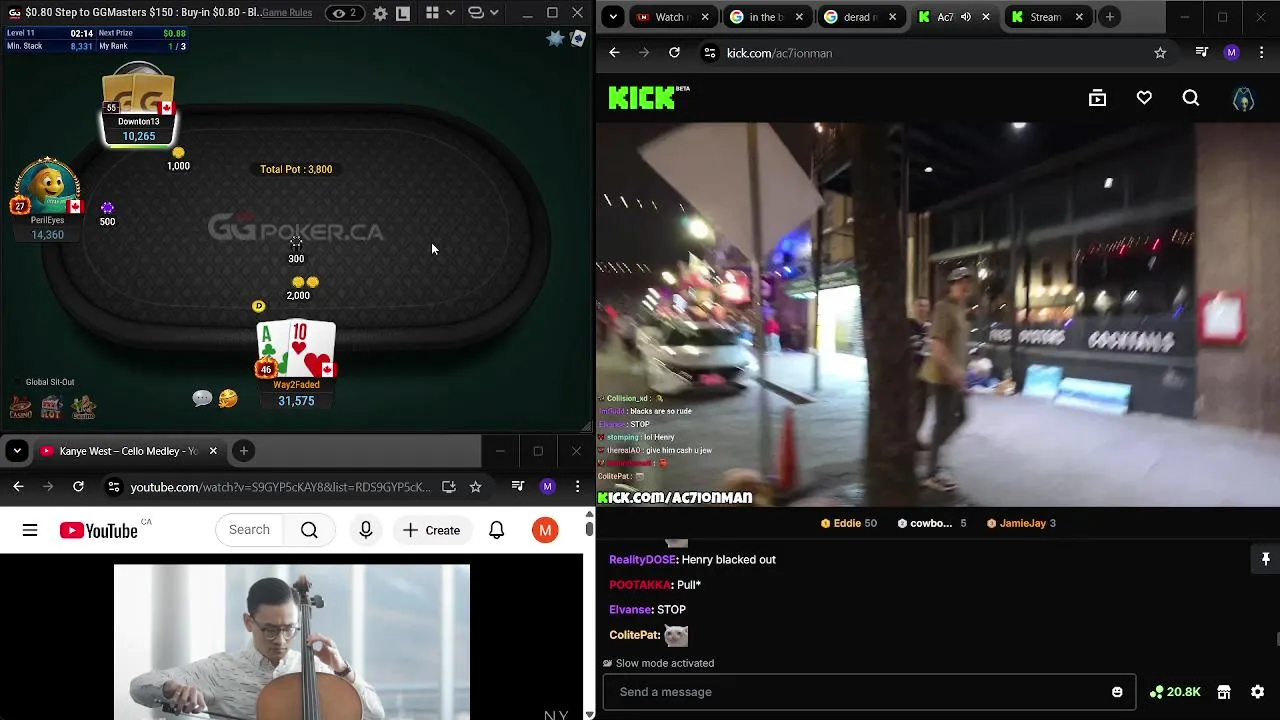Open the table grid layout dropdown in poker window
Viewport: 1280px width, 720px height.
(x=439, y=13)
